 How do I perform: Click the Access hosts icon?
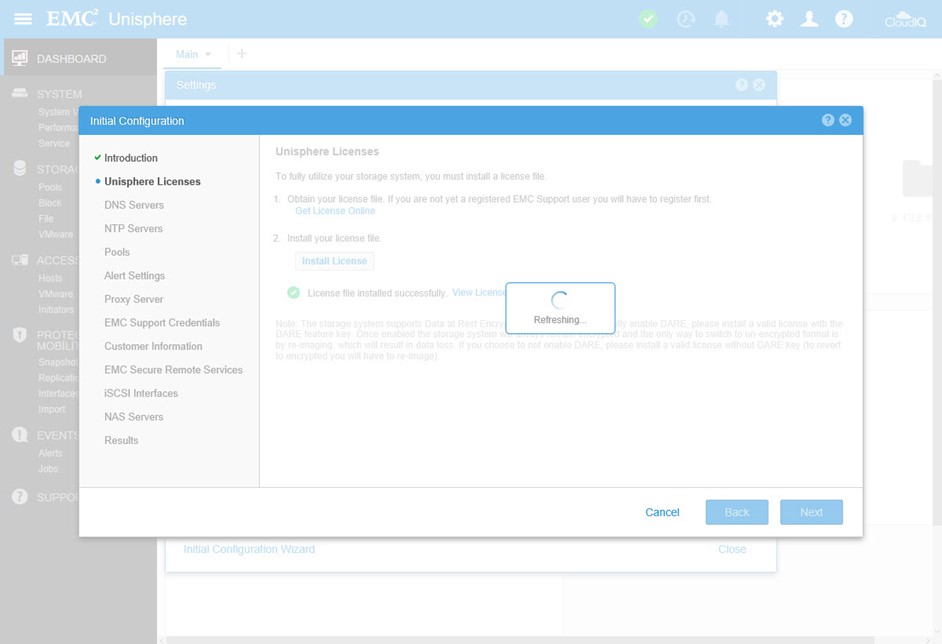point(20,260)
